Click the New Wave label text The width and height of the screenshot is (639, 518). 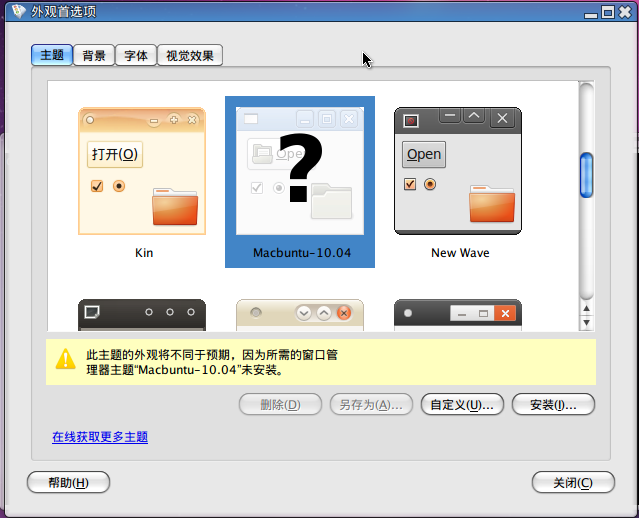pyautogui.click(x=460, y=253)
